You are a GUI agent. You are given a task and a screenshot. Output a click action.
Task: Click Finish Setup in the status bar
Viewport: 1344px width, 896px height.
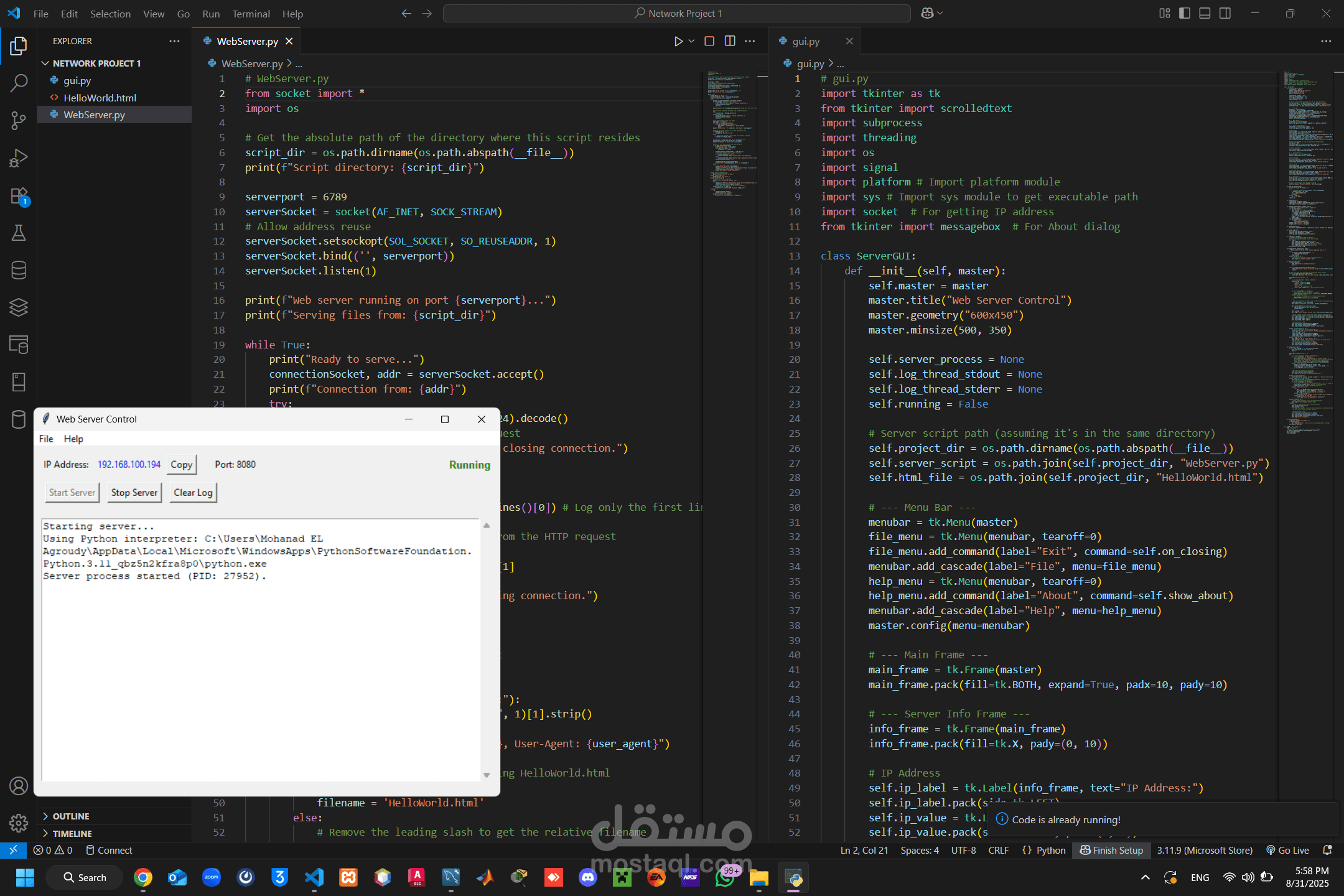coord(1111,850)
